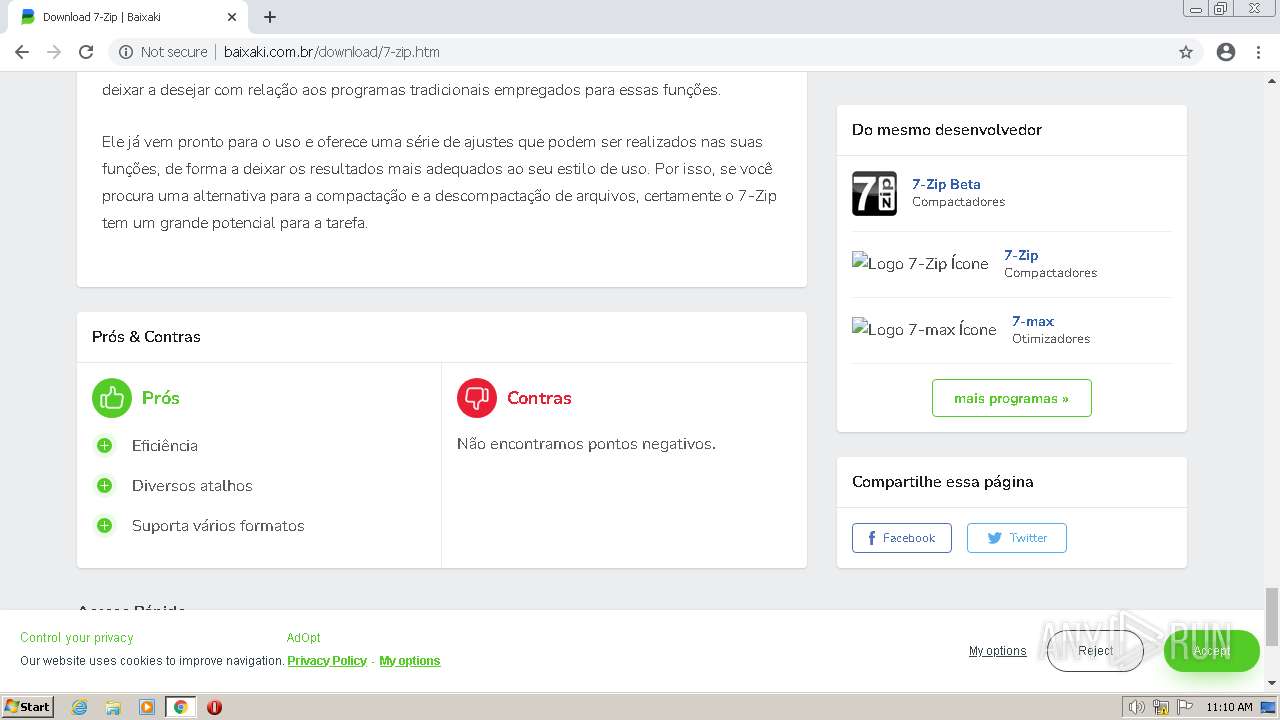
Task: Click the Compactadores category under 7-Zip Beta
Action: 958,202
